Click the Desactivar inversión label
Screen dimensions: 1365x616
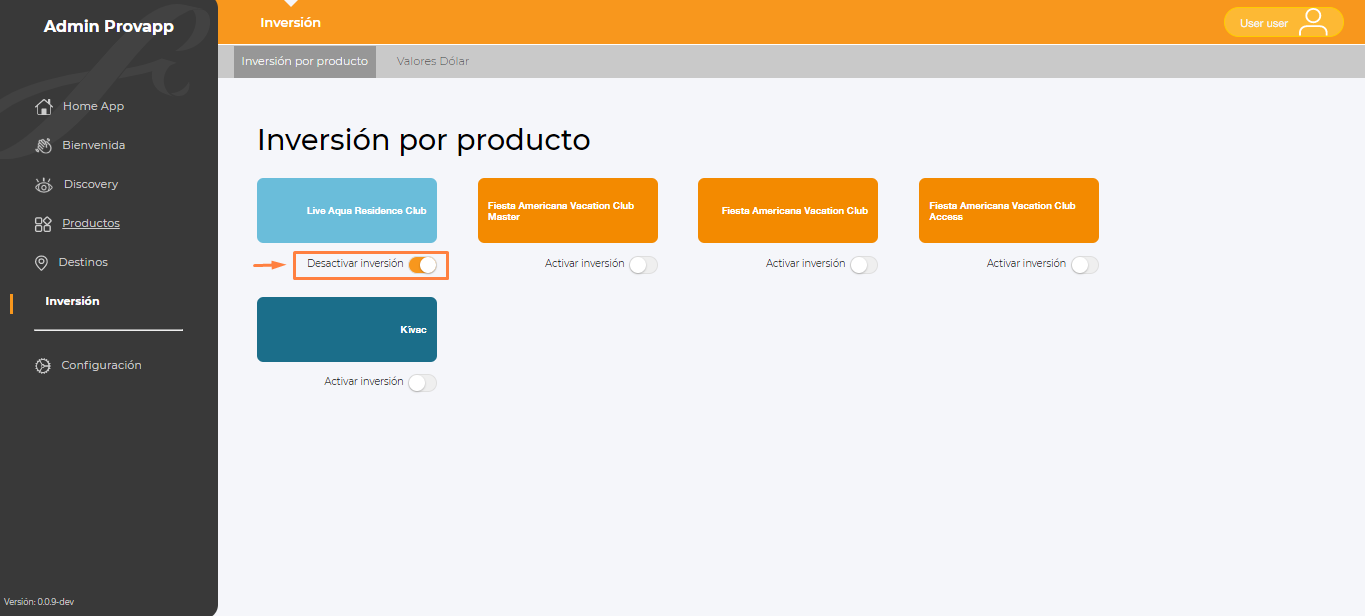pos(355,264)
